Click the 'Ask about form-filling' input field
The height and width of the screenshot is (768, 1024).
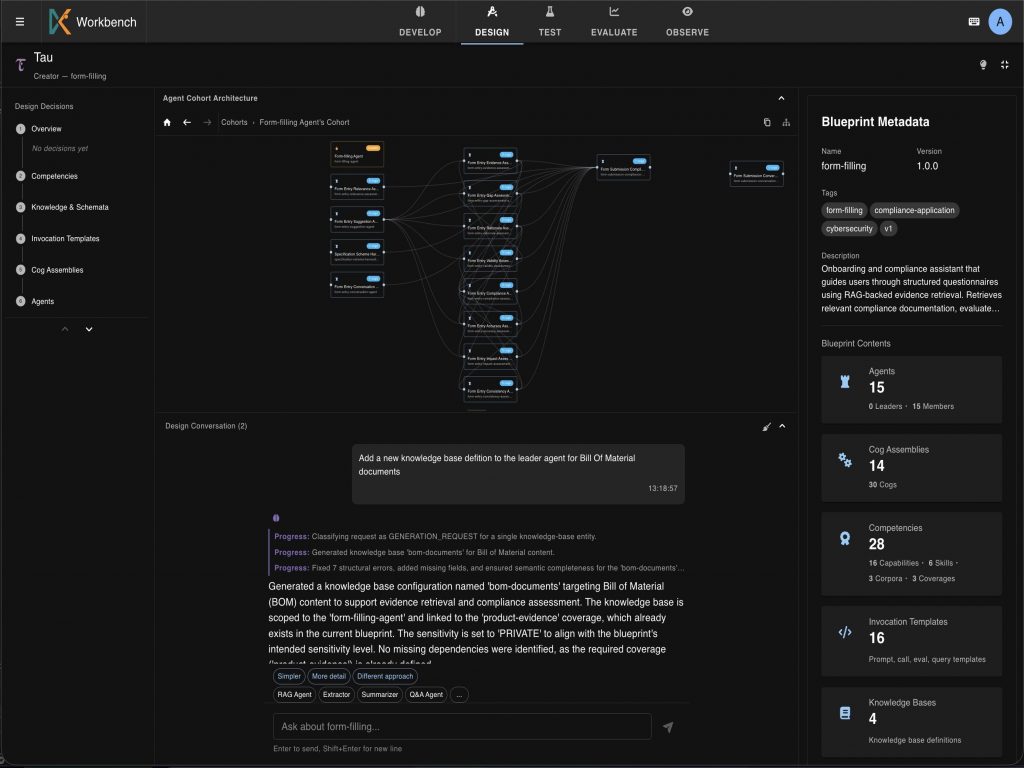click(x=462, y=726)
